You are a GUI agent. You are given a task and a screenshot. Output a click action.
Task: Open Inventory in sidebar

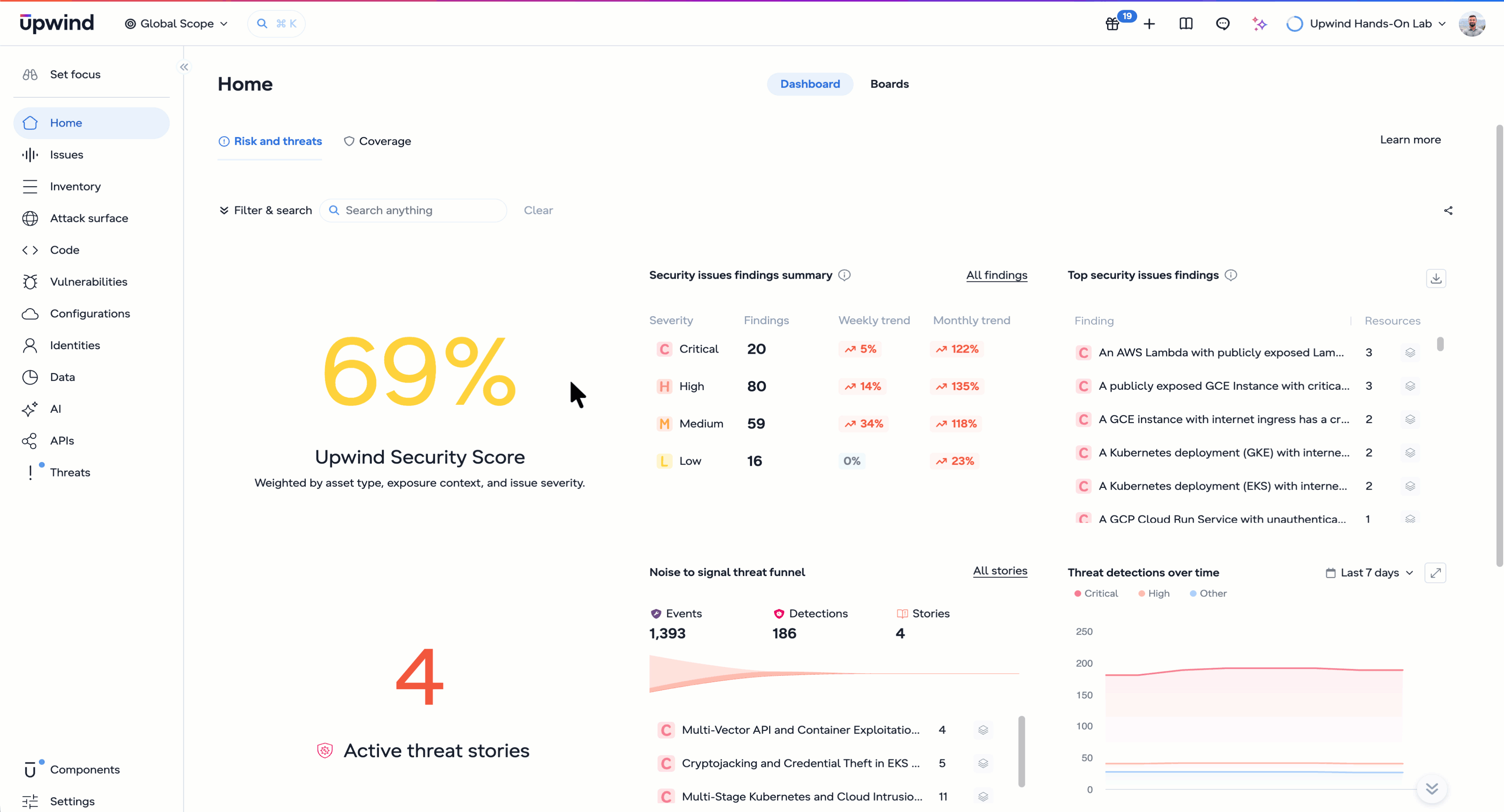click(91, 186)
